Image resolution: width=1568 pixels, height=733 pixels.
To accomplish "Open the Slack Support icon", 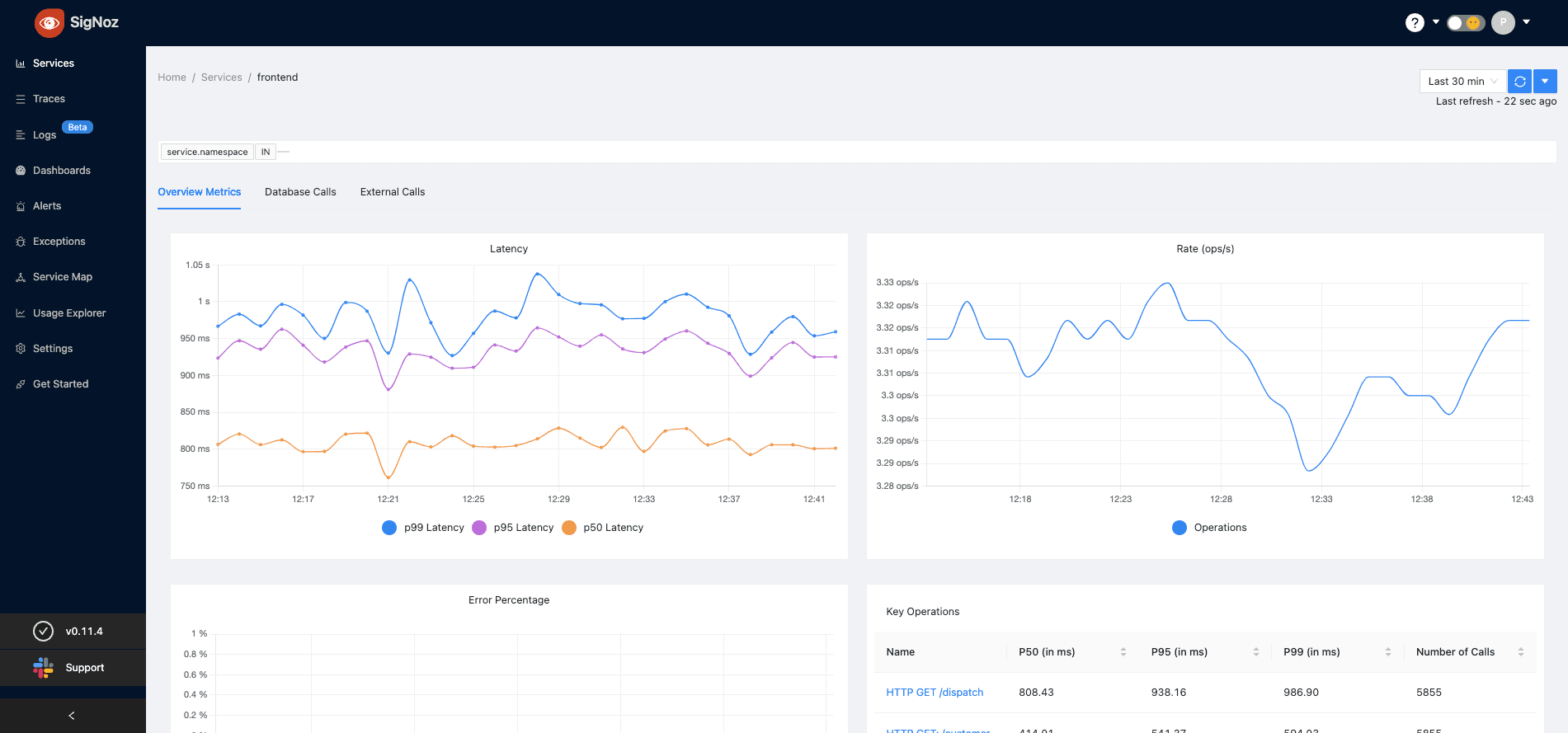I will pyautogui.click(x=43, y=668).
